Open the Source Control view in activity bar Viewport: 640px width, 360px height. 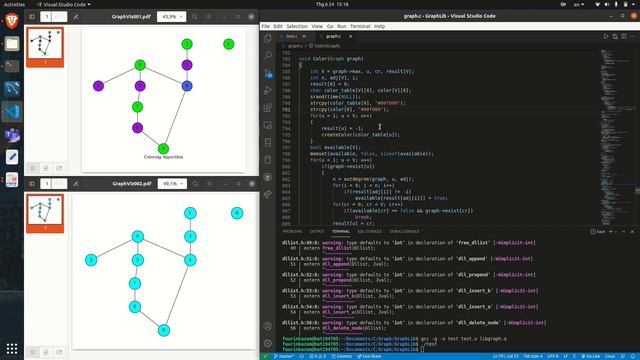click(x=268, y=73)
